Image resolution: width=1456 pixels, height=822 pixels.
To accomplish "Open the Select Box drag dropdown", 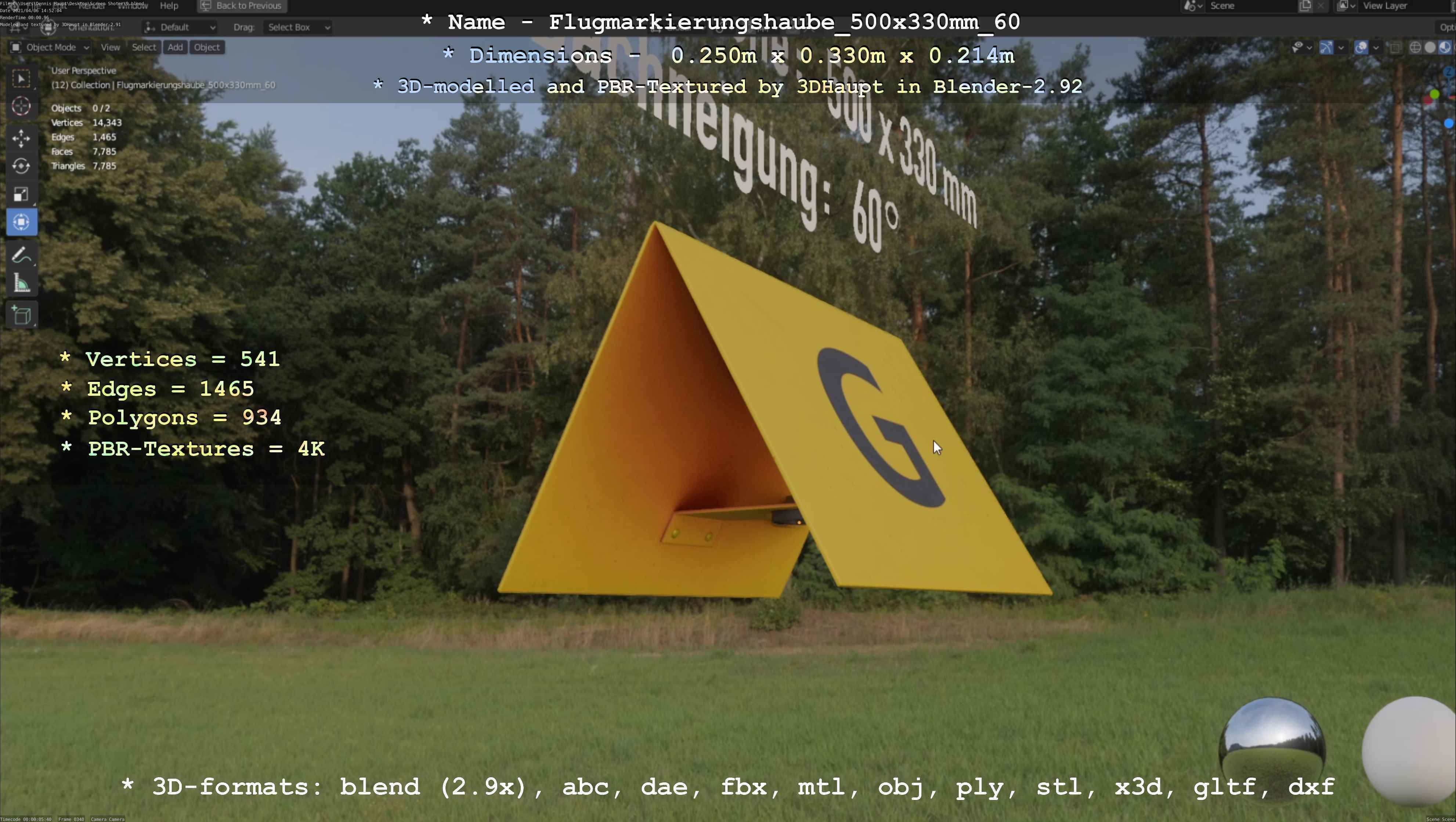I will pos(297,27).
